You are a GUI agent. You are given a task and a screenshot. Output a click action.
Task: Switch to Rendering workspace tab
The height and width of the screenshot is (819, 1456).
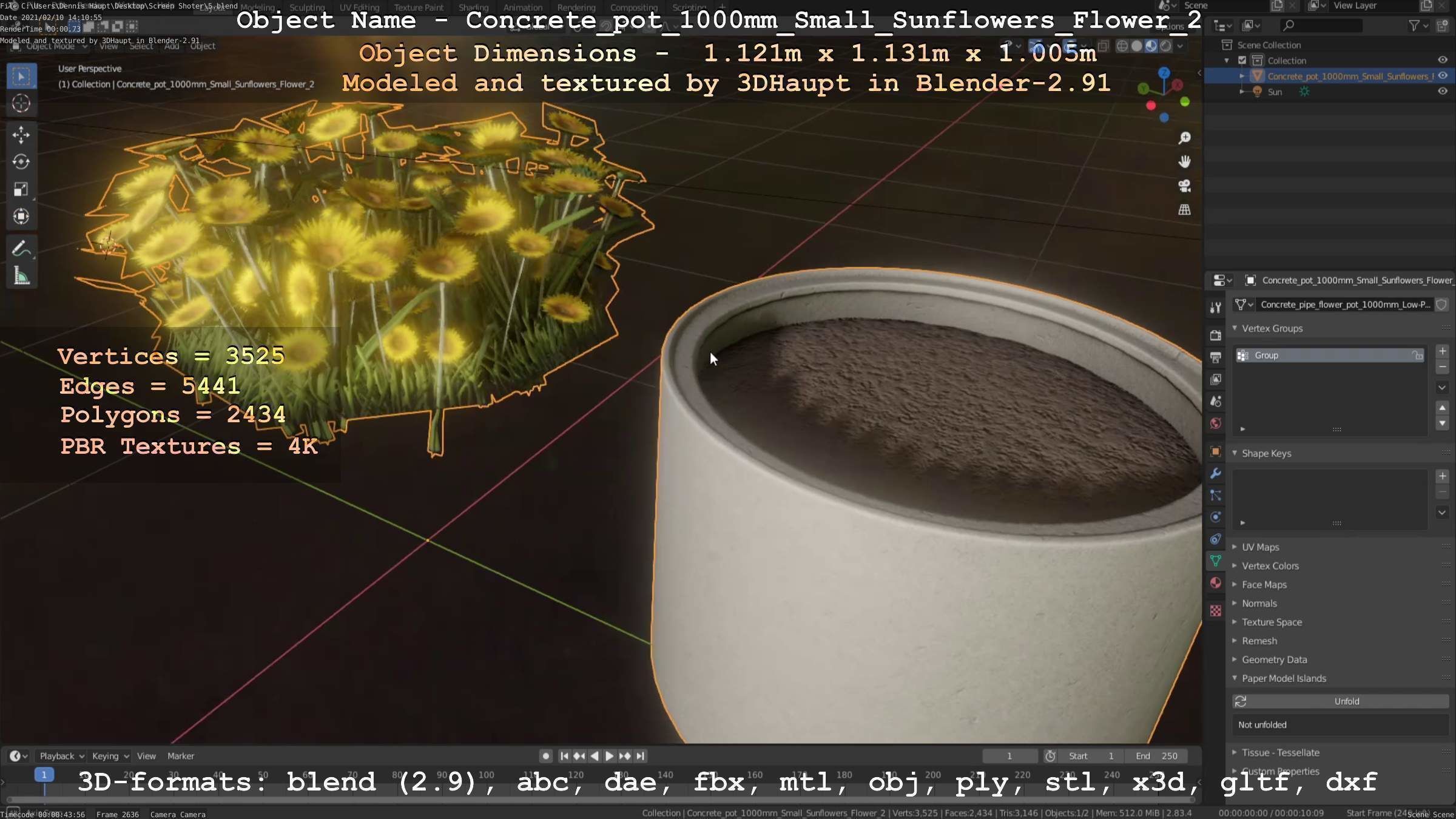[x=576, y=7]
